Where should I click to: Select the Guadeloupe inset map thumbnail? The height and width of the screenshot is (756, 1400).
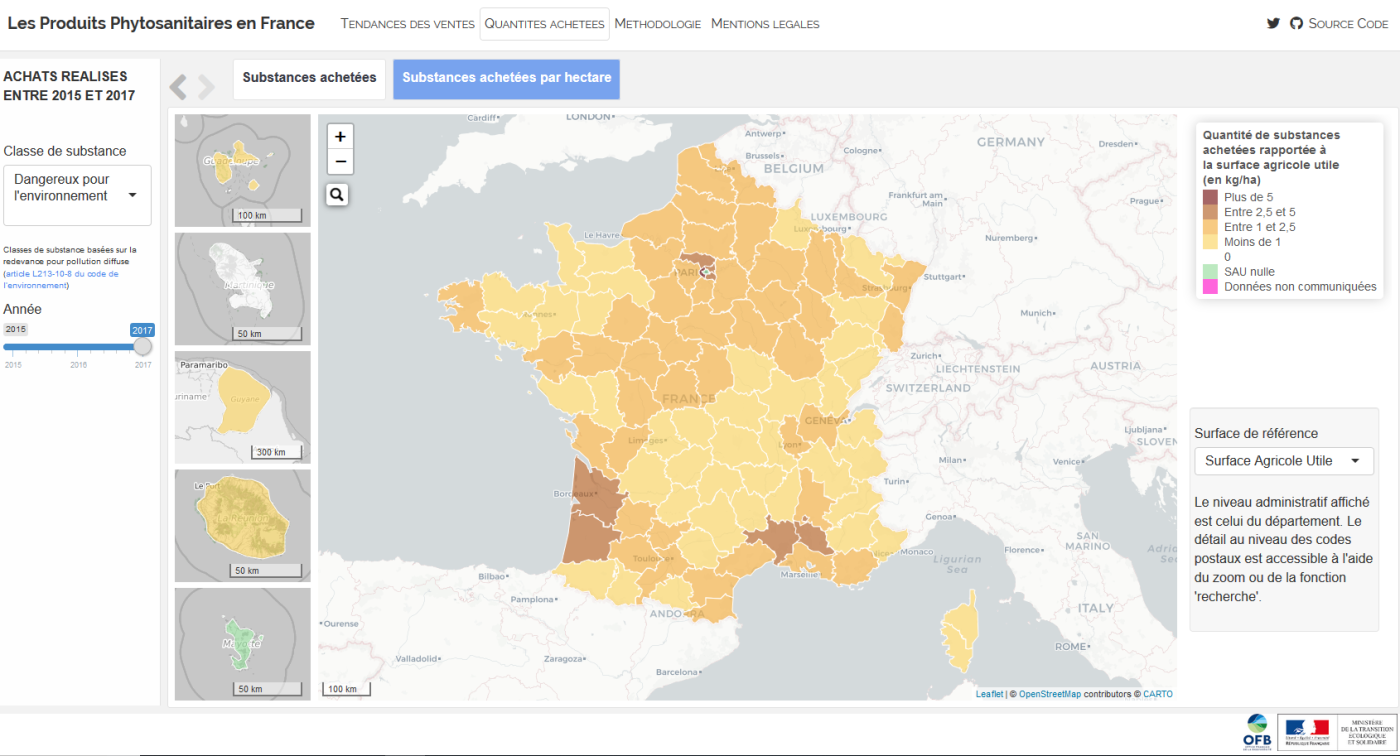[242, 170]
